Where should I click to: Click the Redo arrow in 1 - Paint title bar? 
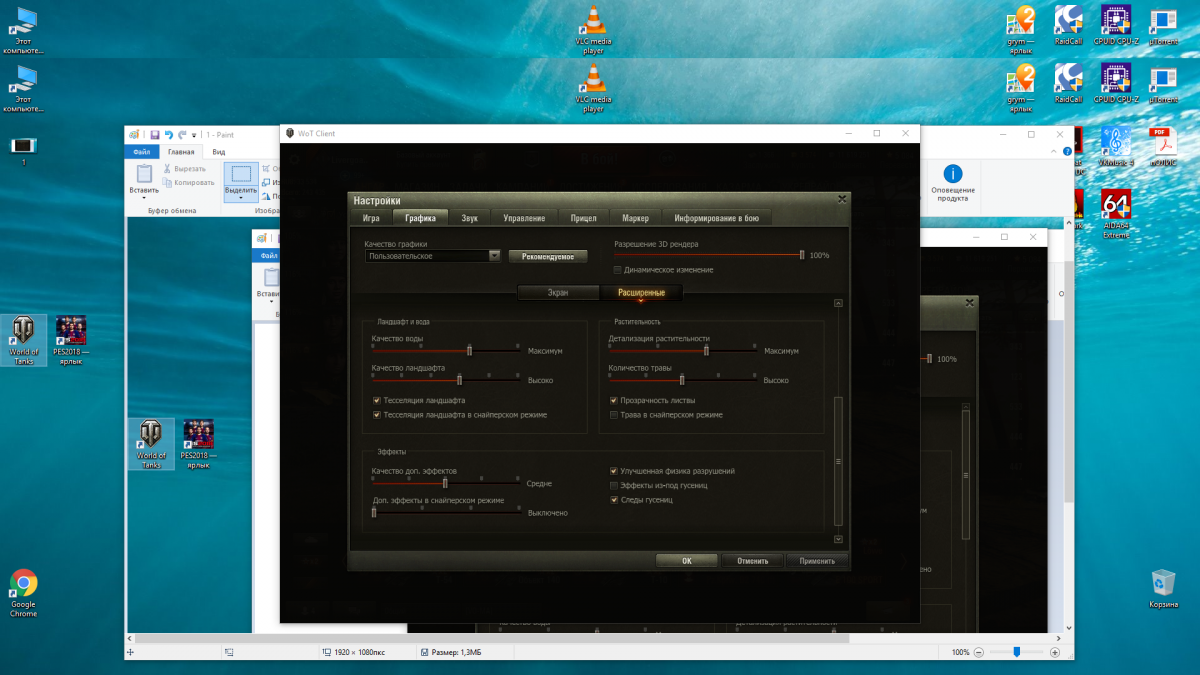pos(183,134)
